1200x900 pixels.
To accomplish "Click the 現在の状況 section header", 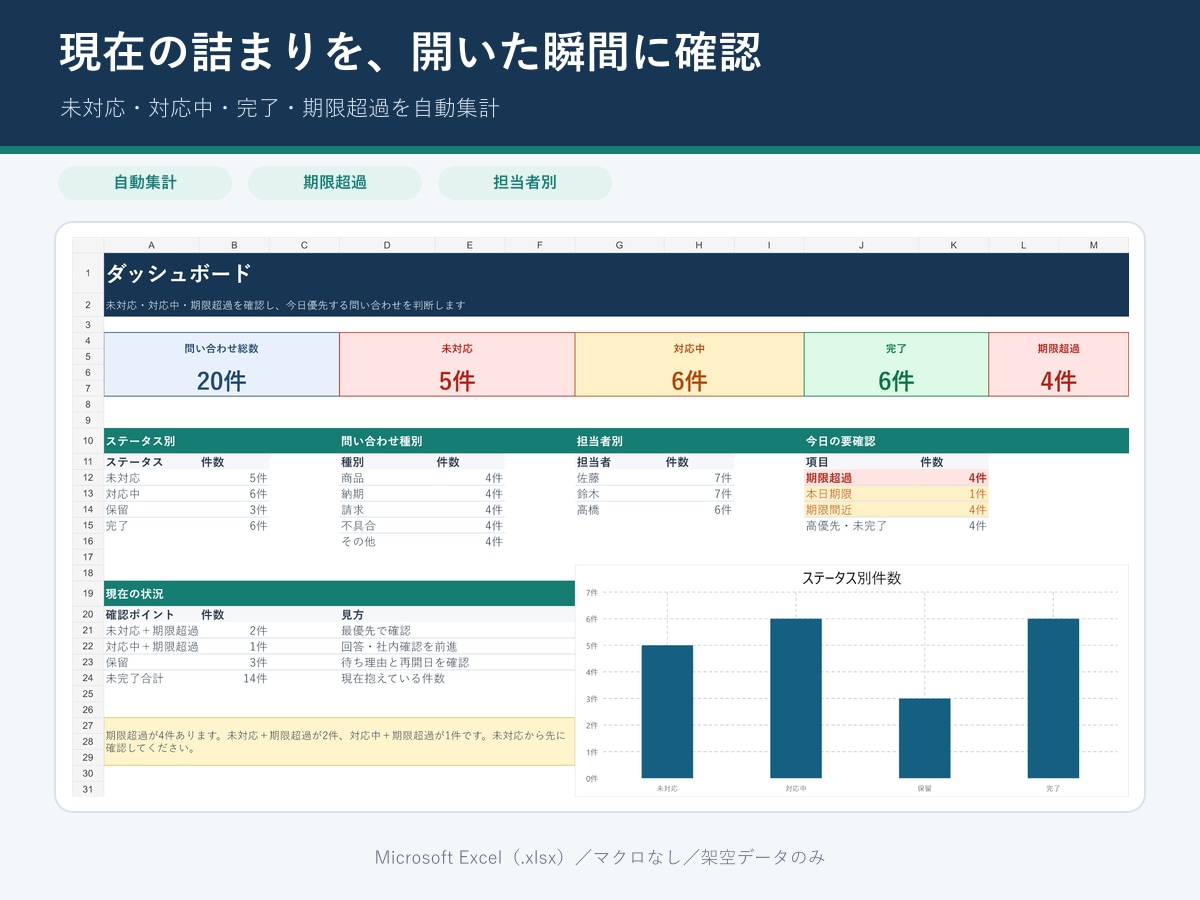I will click(339, 593).
